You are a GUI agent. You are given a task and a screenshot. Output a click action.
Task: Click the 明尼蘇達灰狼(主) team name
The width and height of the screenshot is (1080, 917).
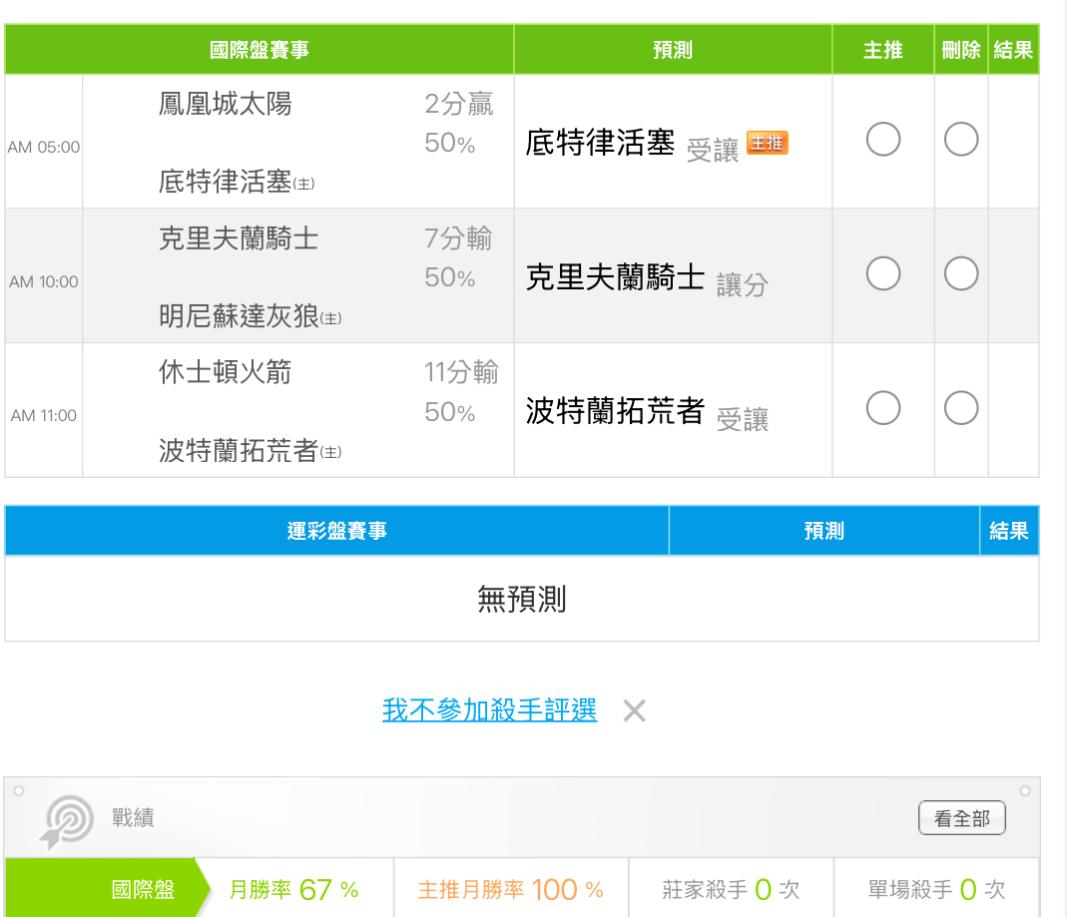(249, 316)
